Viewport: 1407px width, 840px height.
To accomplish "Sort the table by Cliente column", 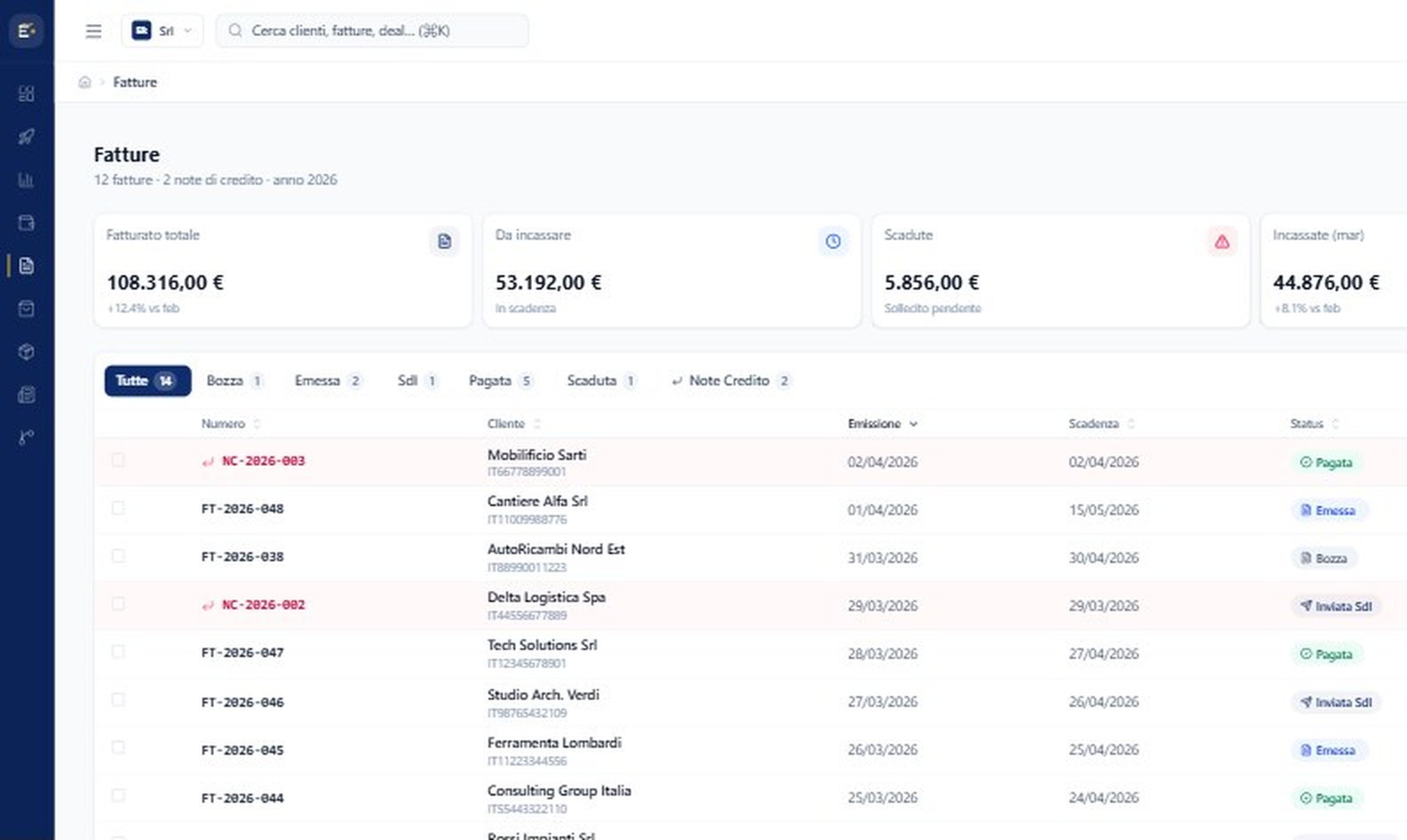I will (513, 424).
